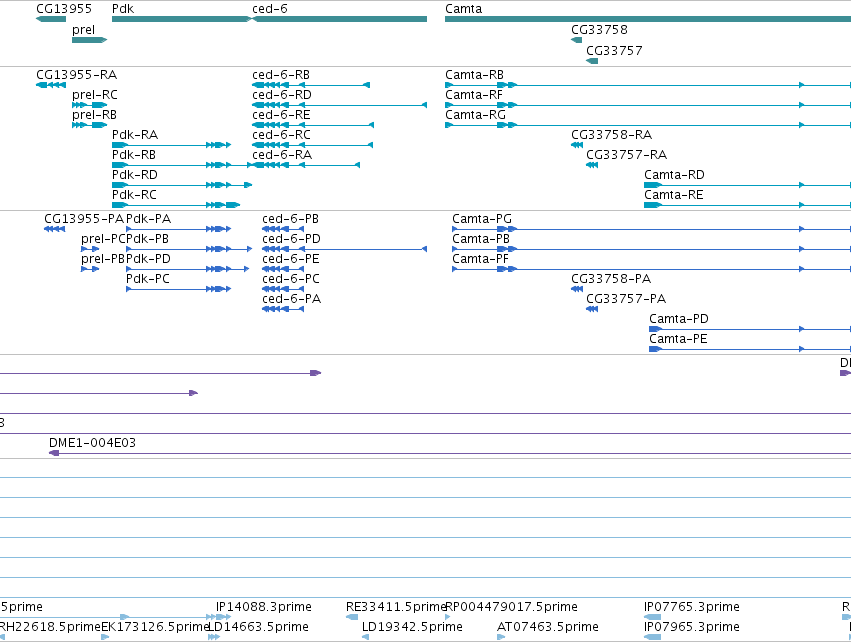Viewport: 851px width, 642px height.
Task: Click transcript Camta-RB
Action: click(474, 75)
